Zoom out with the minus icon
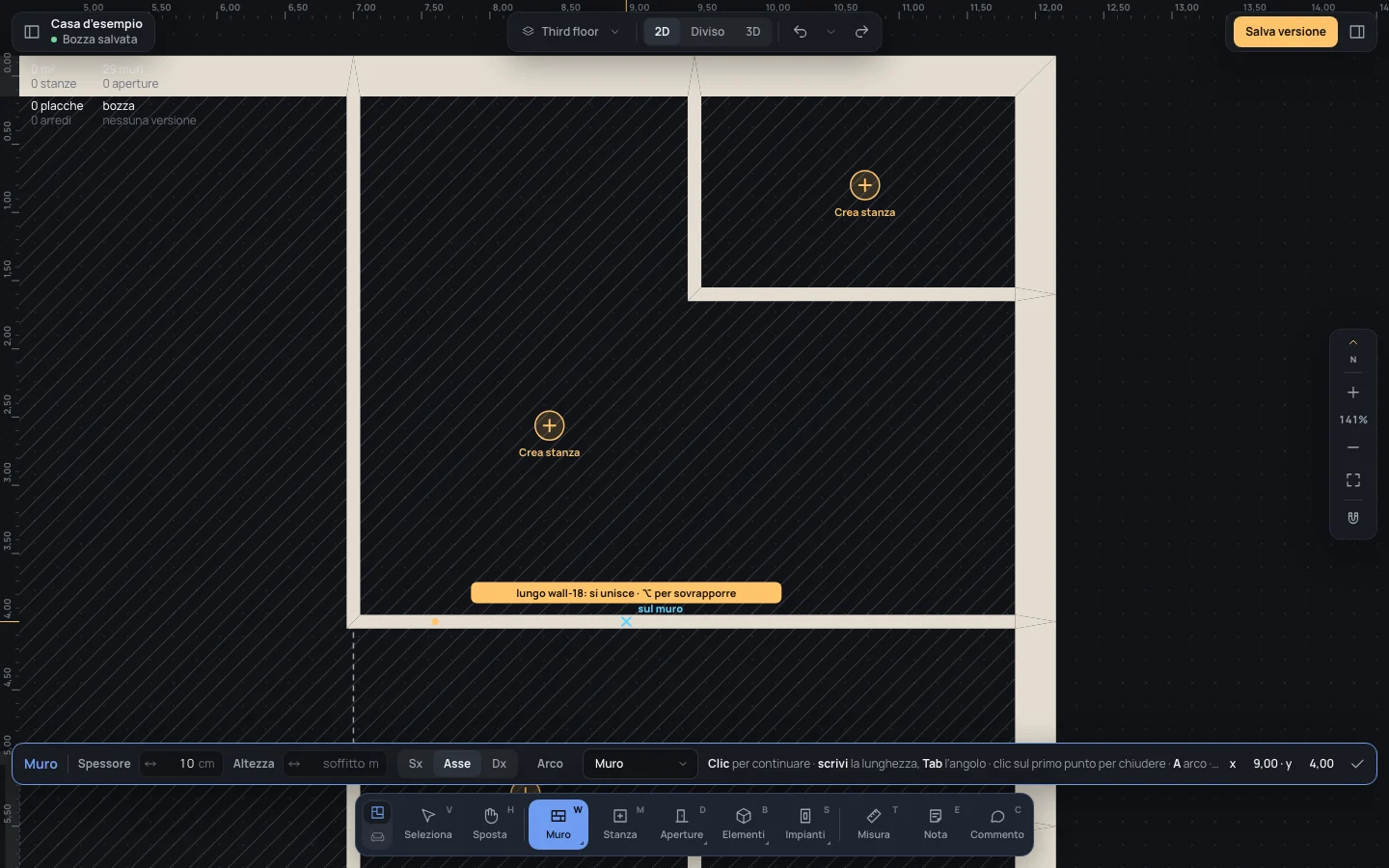 pyautogui.click(x=1353, y=448)
